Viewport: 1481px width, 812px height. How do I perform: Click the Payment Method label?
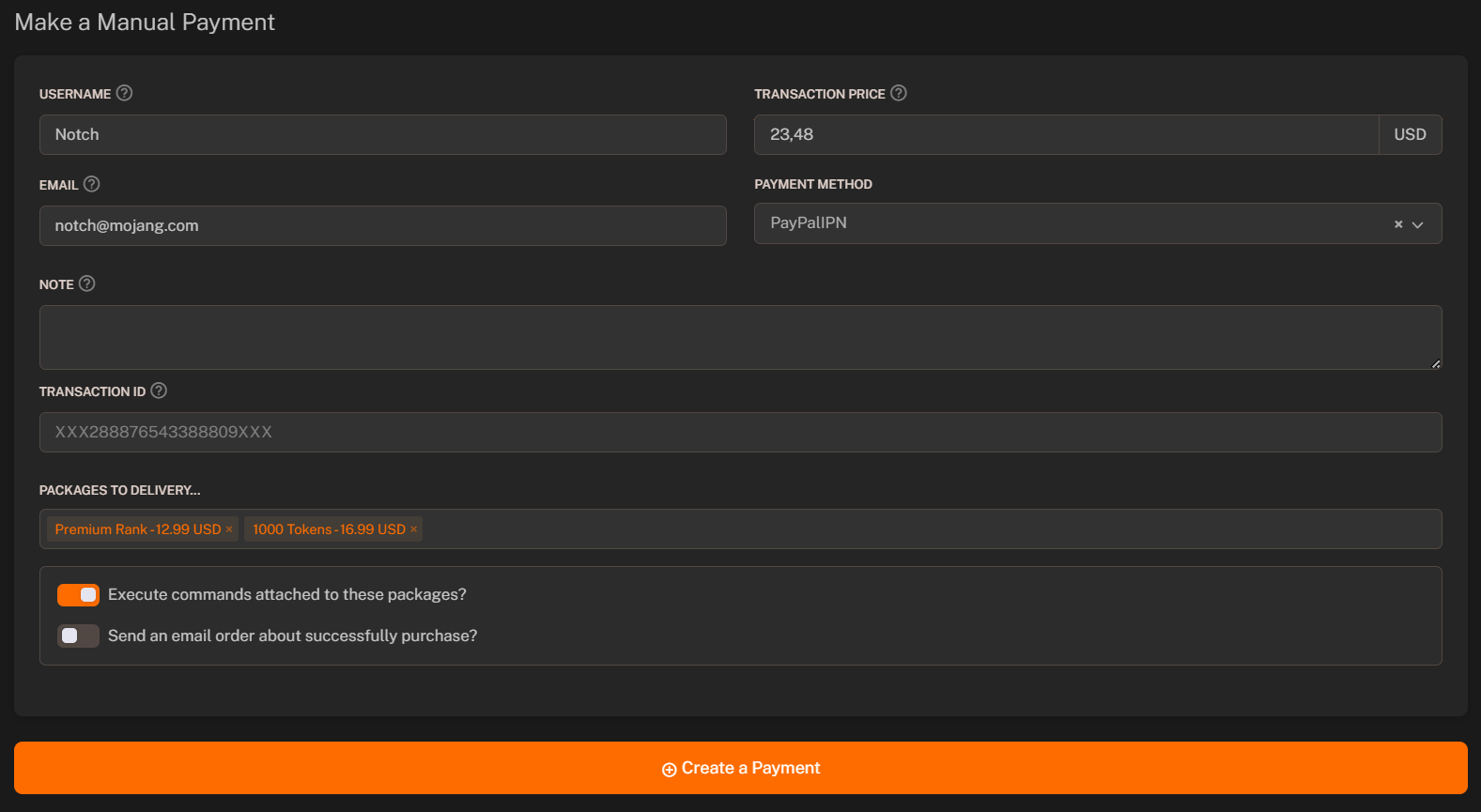coord(813,184)
